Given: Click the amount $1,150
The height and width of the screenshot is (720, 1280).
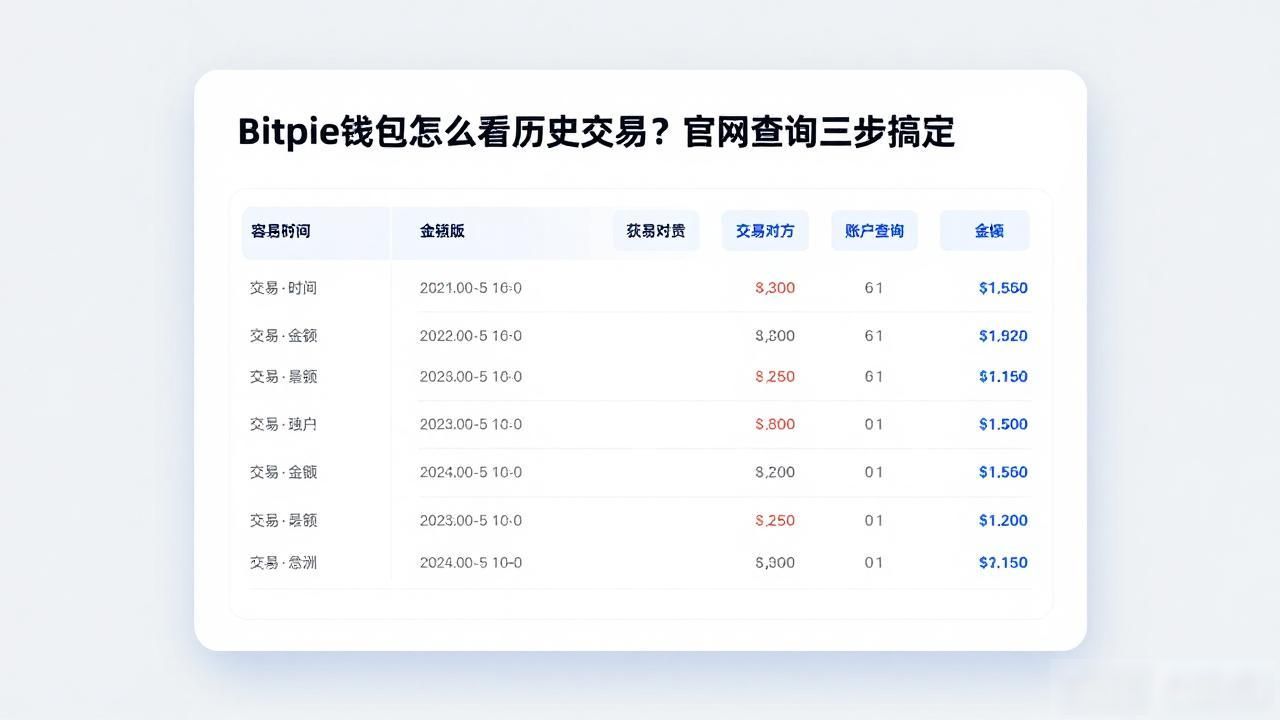Looking at the screenshot, I should (1003, 377).
